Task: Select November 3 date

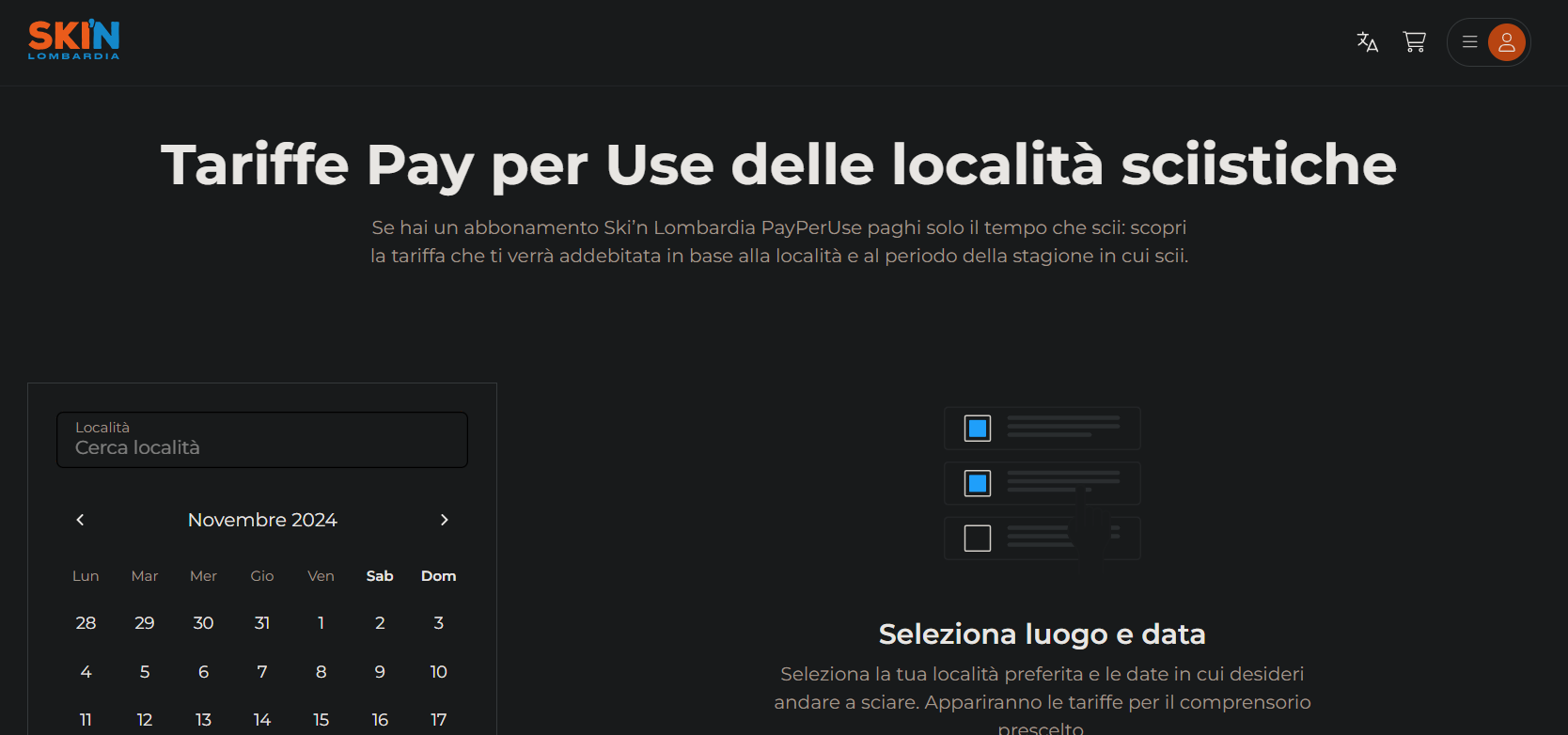Action: 438,622
